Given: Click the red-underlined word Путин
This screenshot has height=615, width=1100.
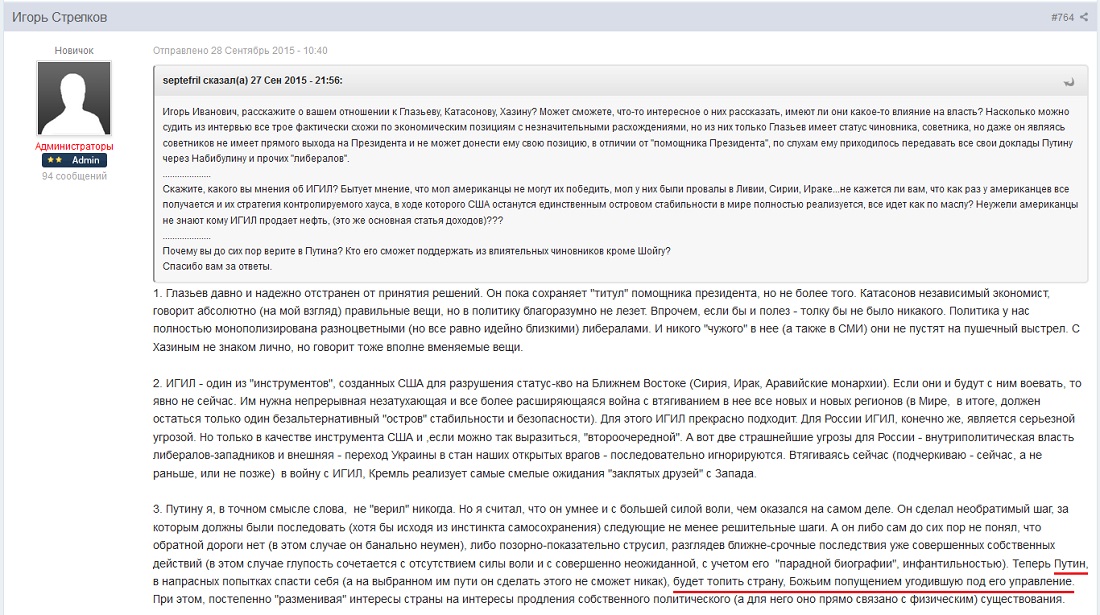Looking at the screenshot, I should (1071, 563).
